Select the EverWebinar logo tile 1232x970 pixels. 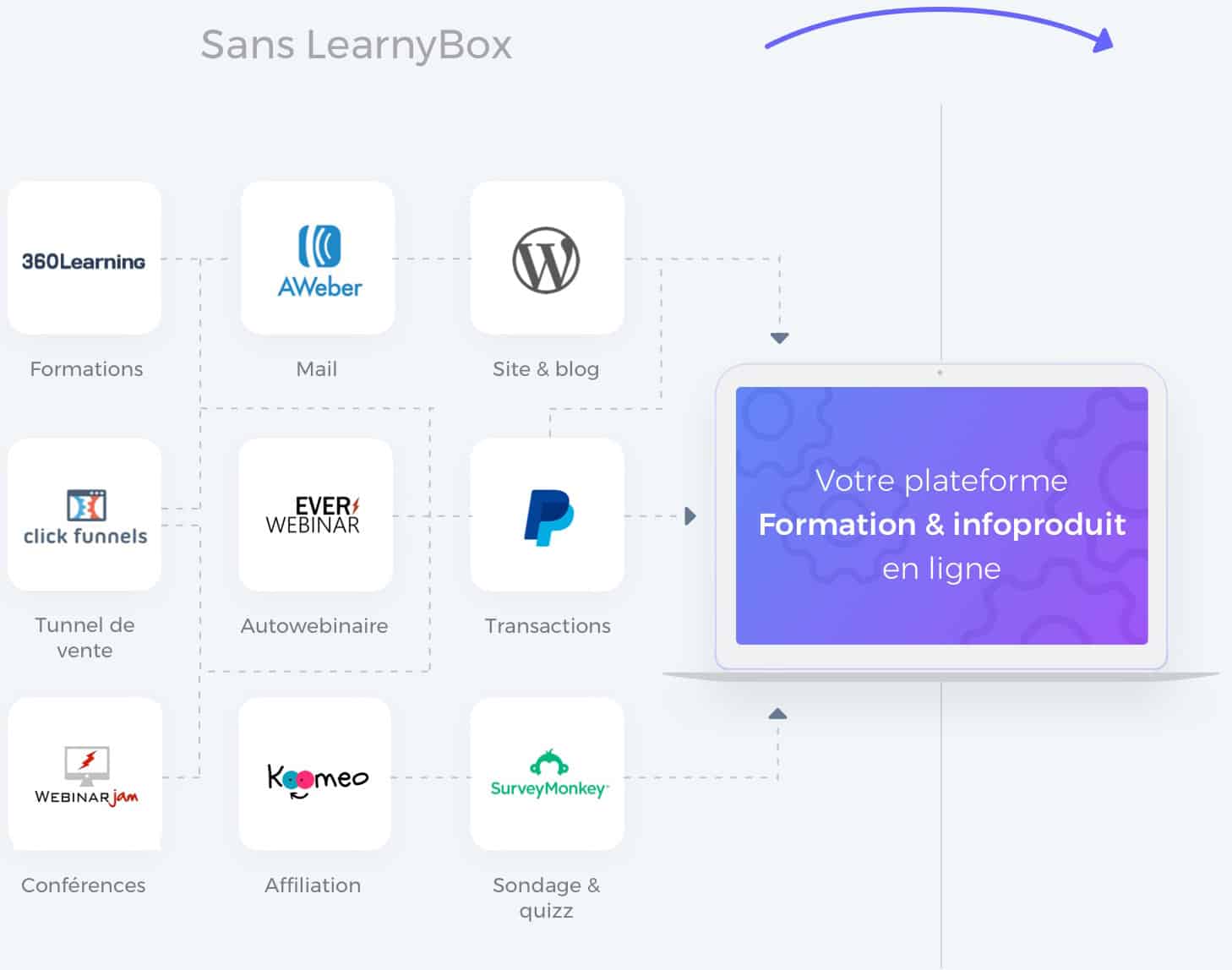click(x=316, y=515)
